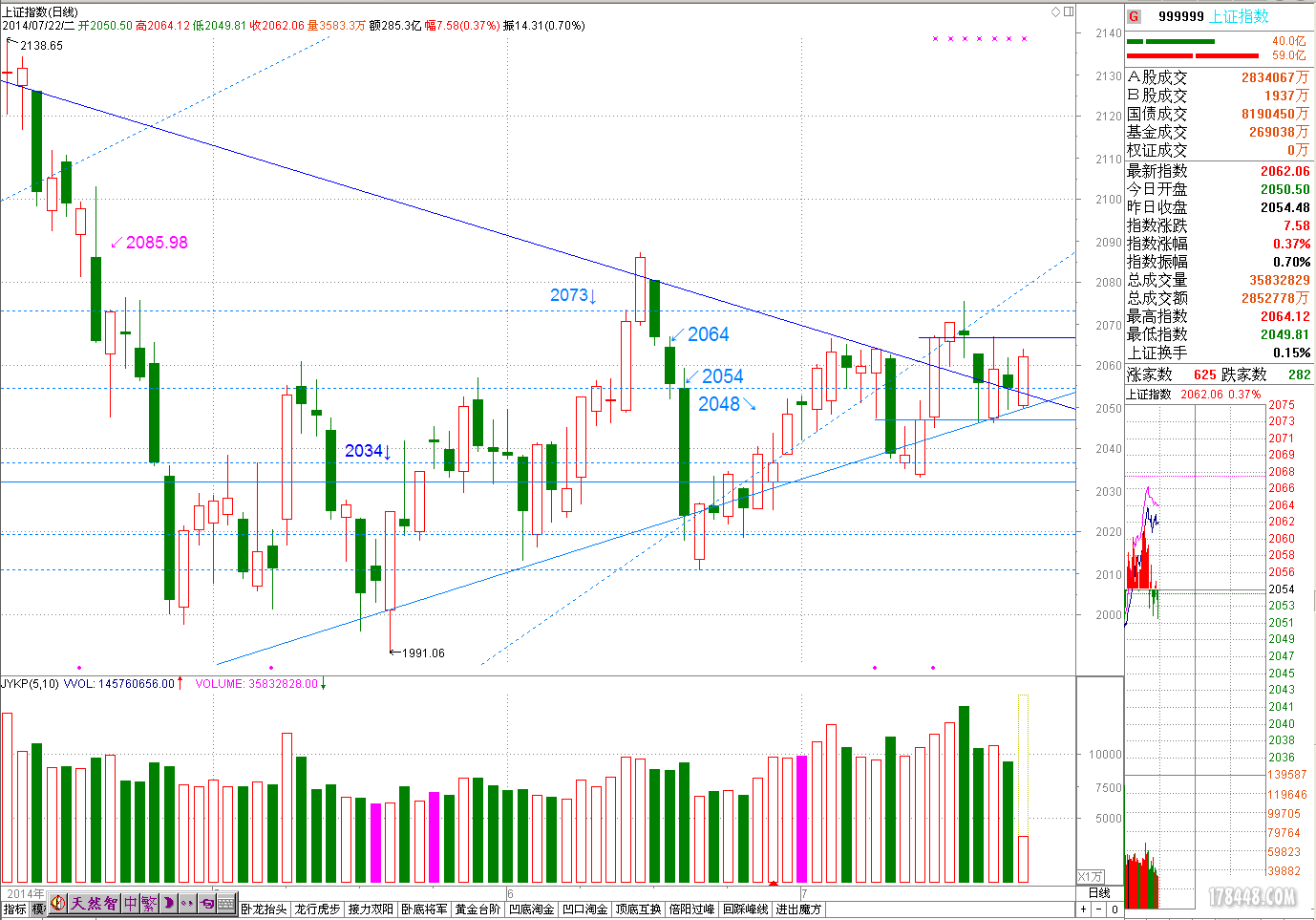
Task: Click the 2054 blue price annotation
Action: (x=722, y=376)
